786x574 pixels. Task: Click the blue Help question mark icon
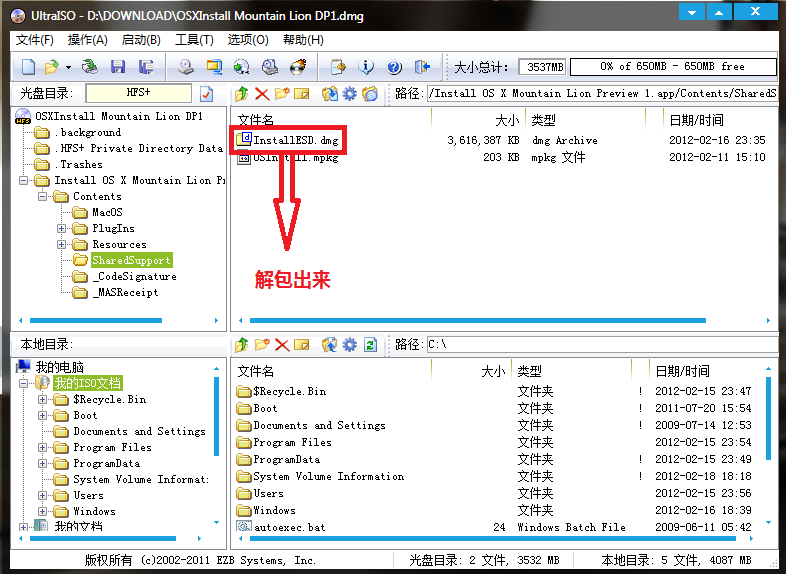(394, 67)
